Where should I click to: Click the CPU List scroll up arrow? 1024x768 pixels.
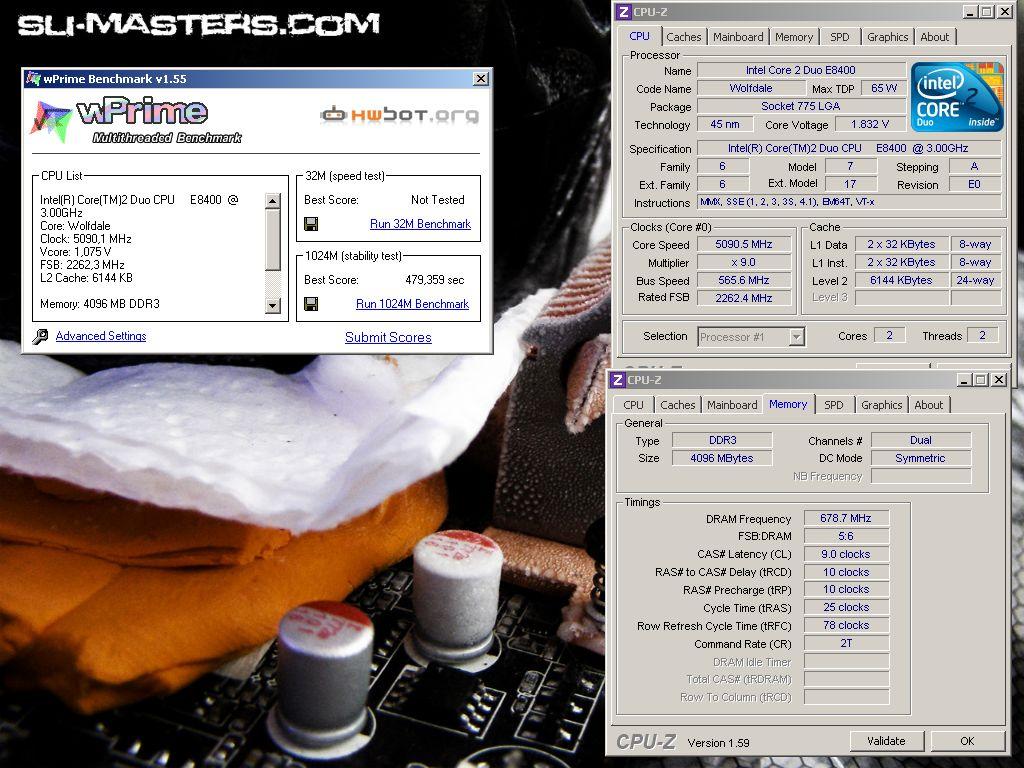pyautogui.click(x=273, y=200)
